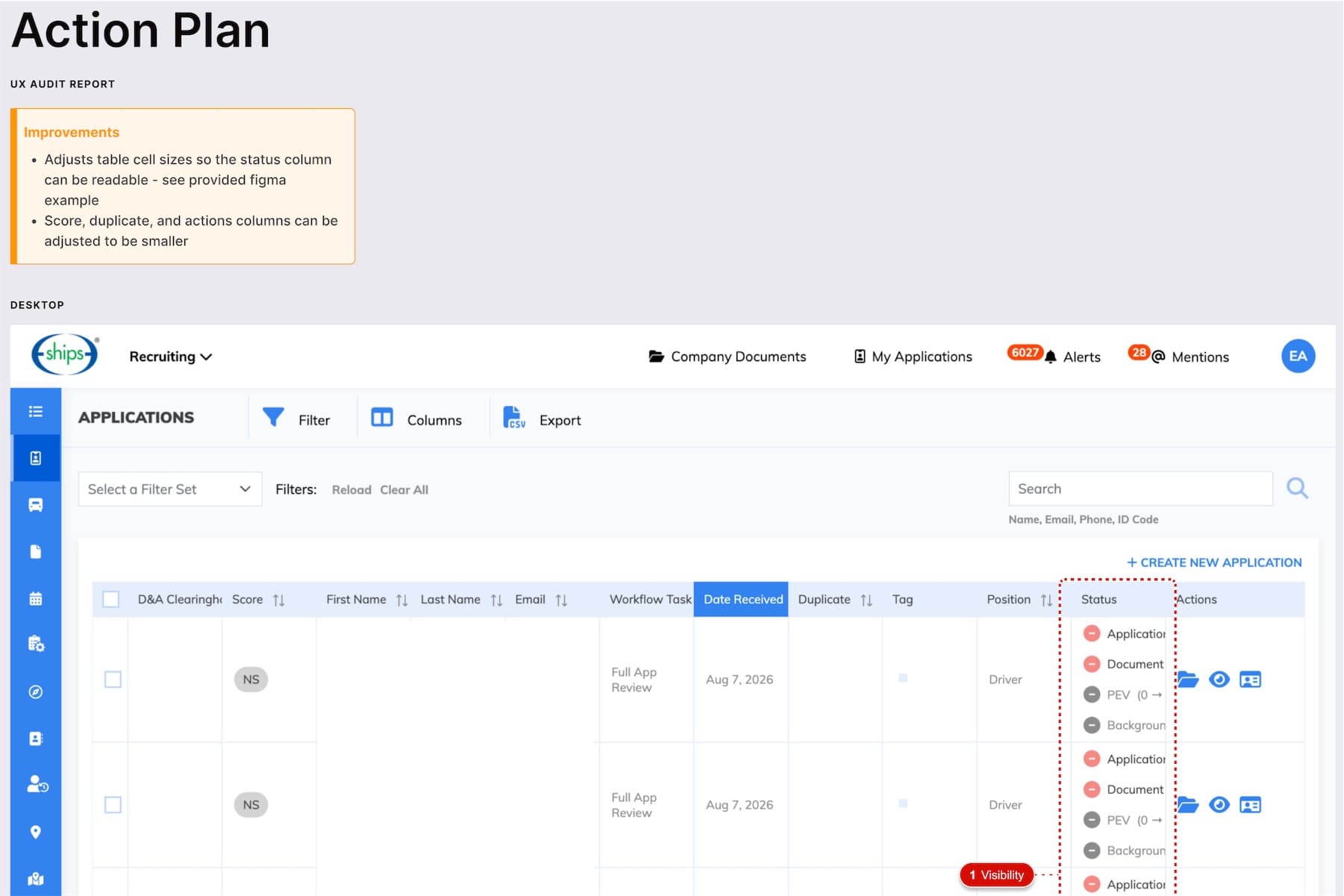Sort by First Name column
This screenshot has width=1344, height=896.
[x=401, y=600]
